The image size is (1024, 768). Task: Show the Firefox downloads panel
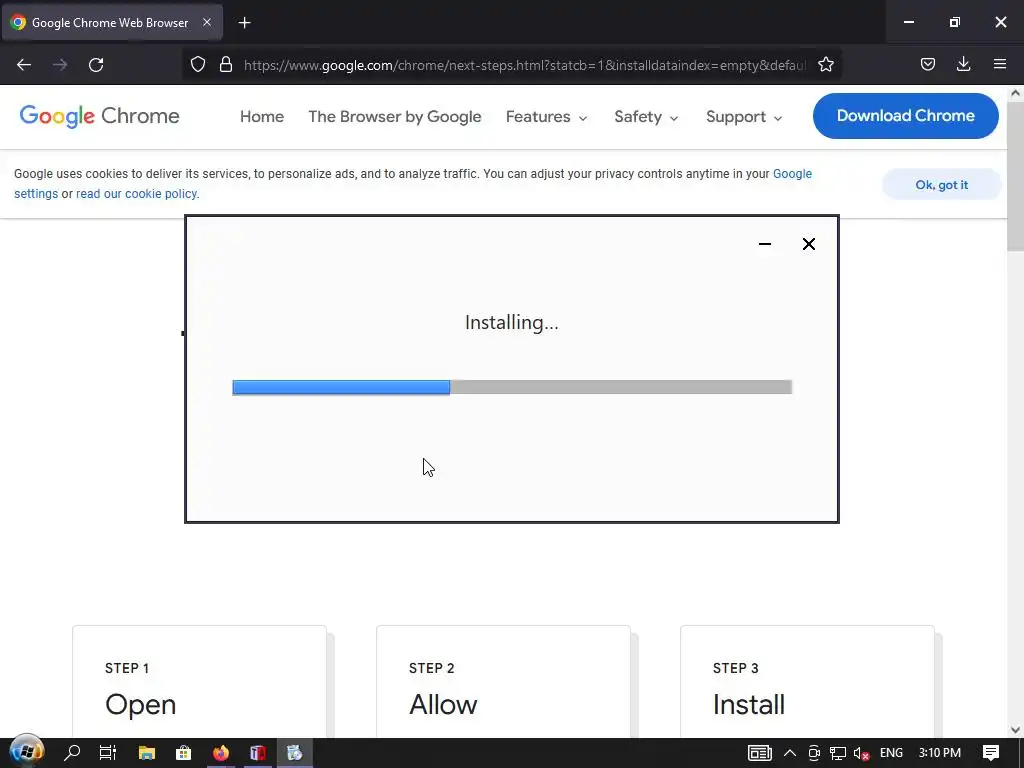(x=963, y=65)
